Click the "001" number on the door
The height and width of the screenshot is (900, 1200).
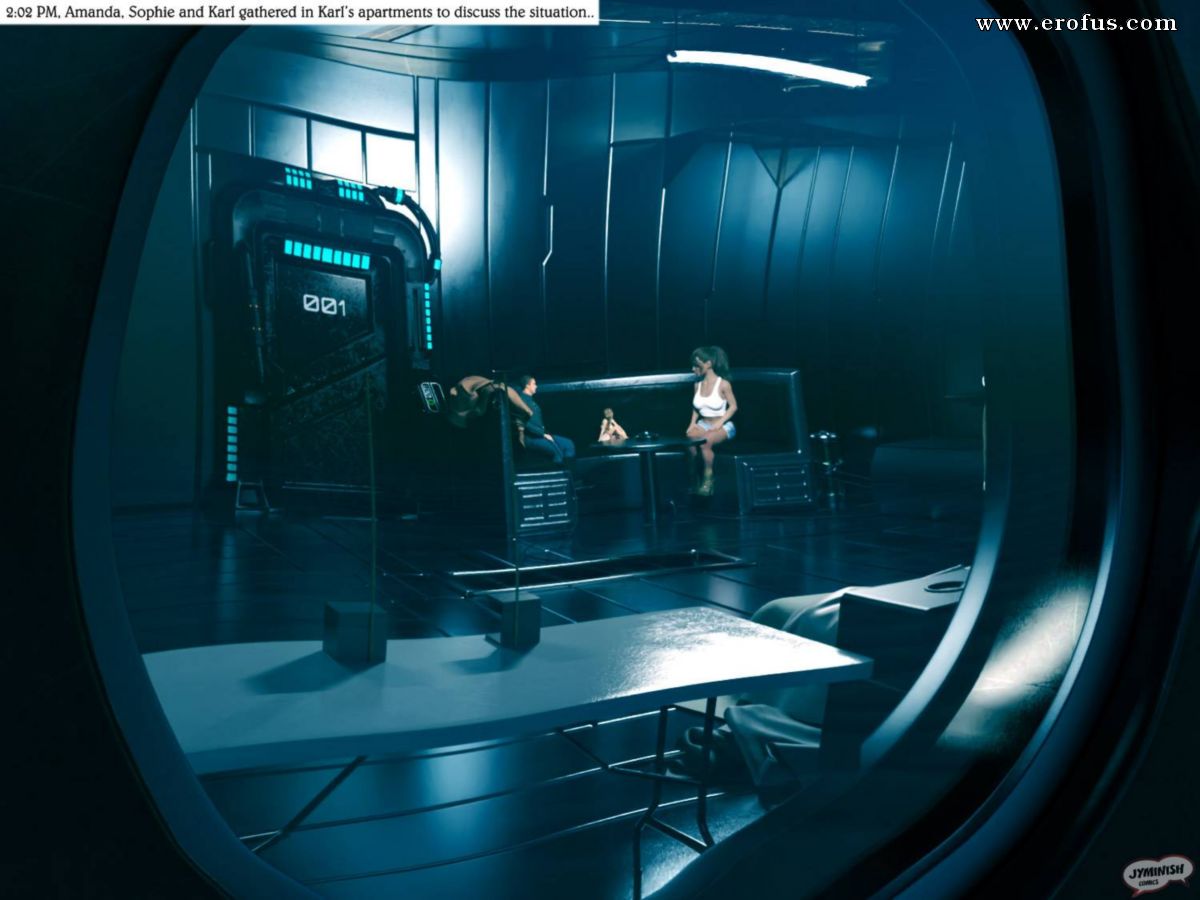click(x=324, y=304)
